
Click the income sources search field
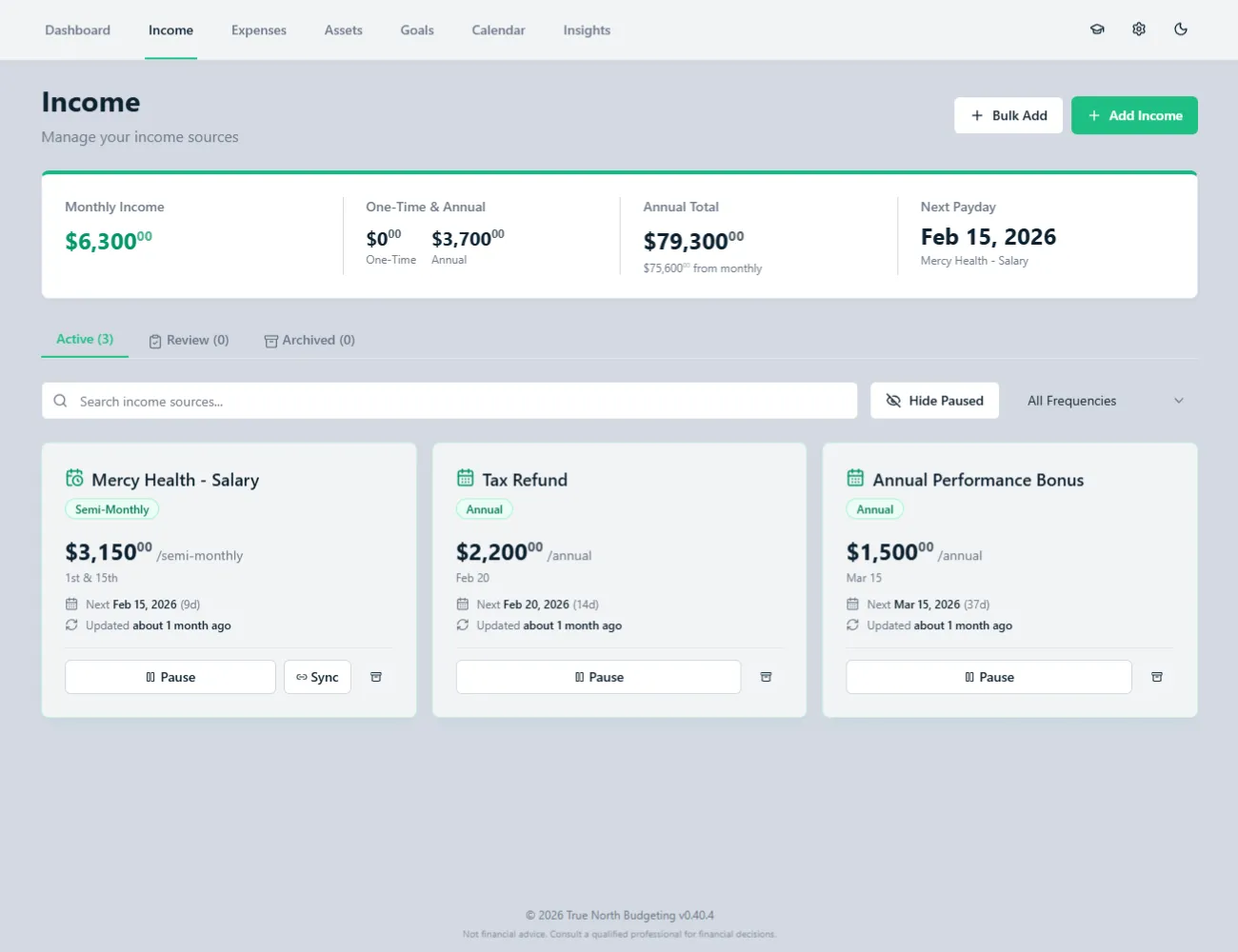[x=381, y=401]
